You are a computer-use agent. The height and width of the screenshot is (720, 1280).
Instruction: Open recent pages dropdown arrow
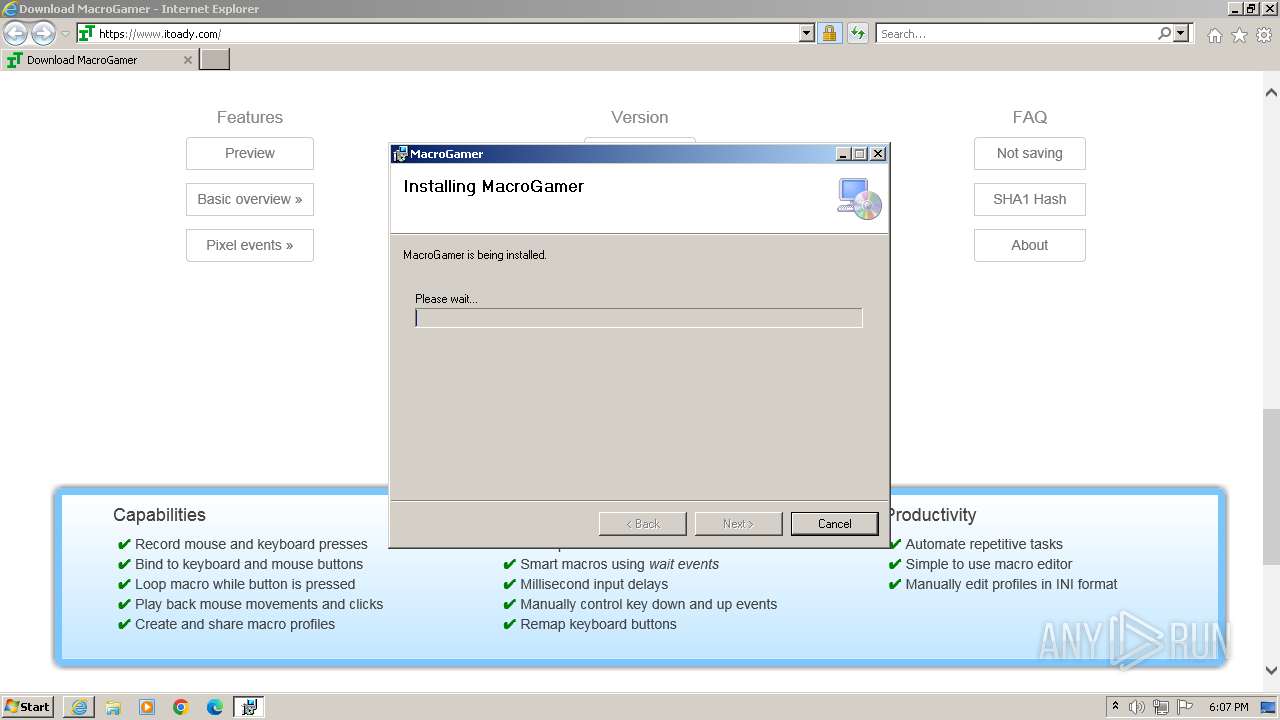[x=66, y=34]
